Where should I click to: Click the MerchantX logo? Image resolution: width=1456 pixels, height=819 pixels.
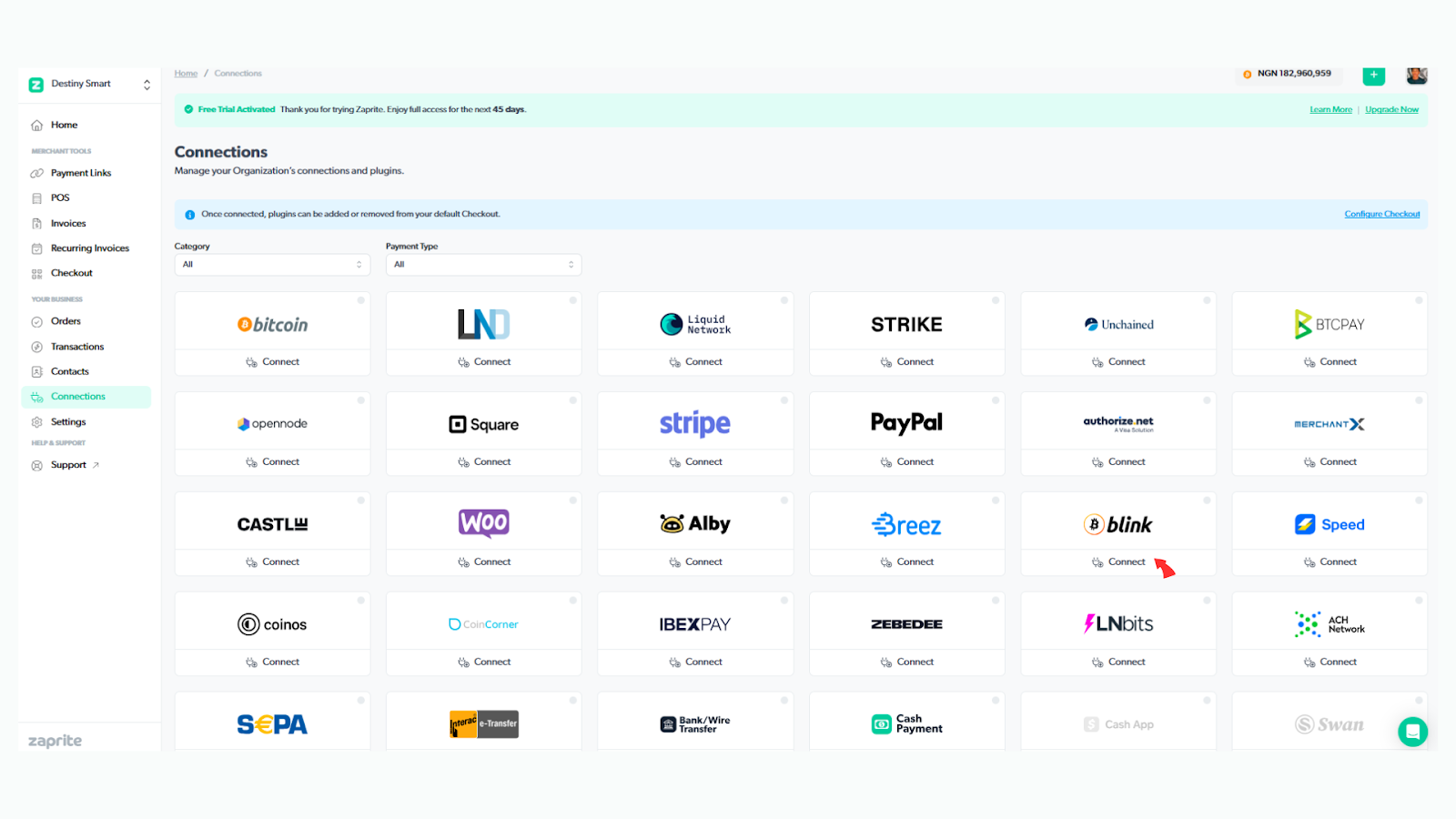click(1330, 424)
